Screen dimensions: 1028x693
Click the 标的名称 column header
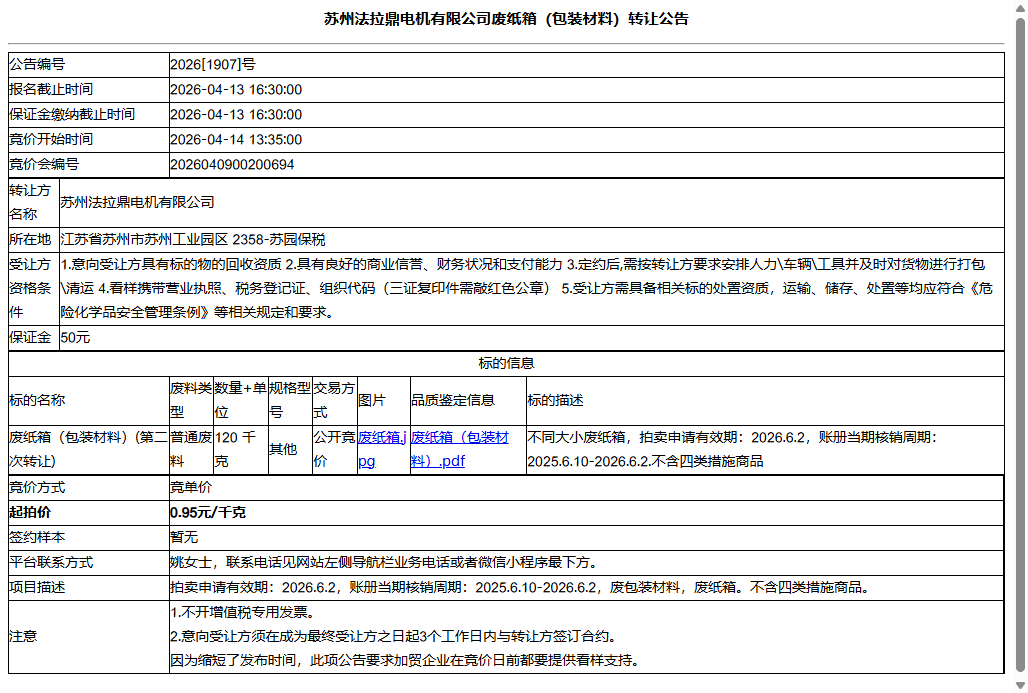(89, 401)
